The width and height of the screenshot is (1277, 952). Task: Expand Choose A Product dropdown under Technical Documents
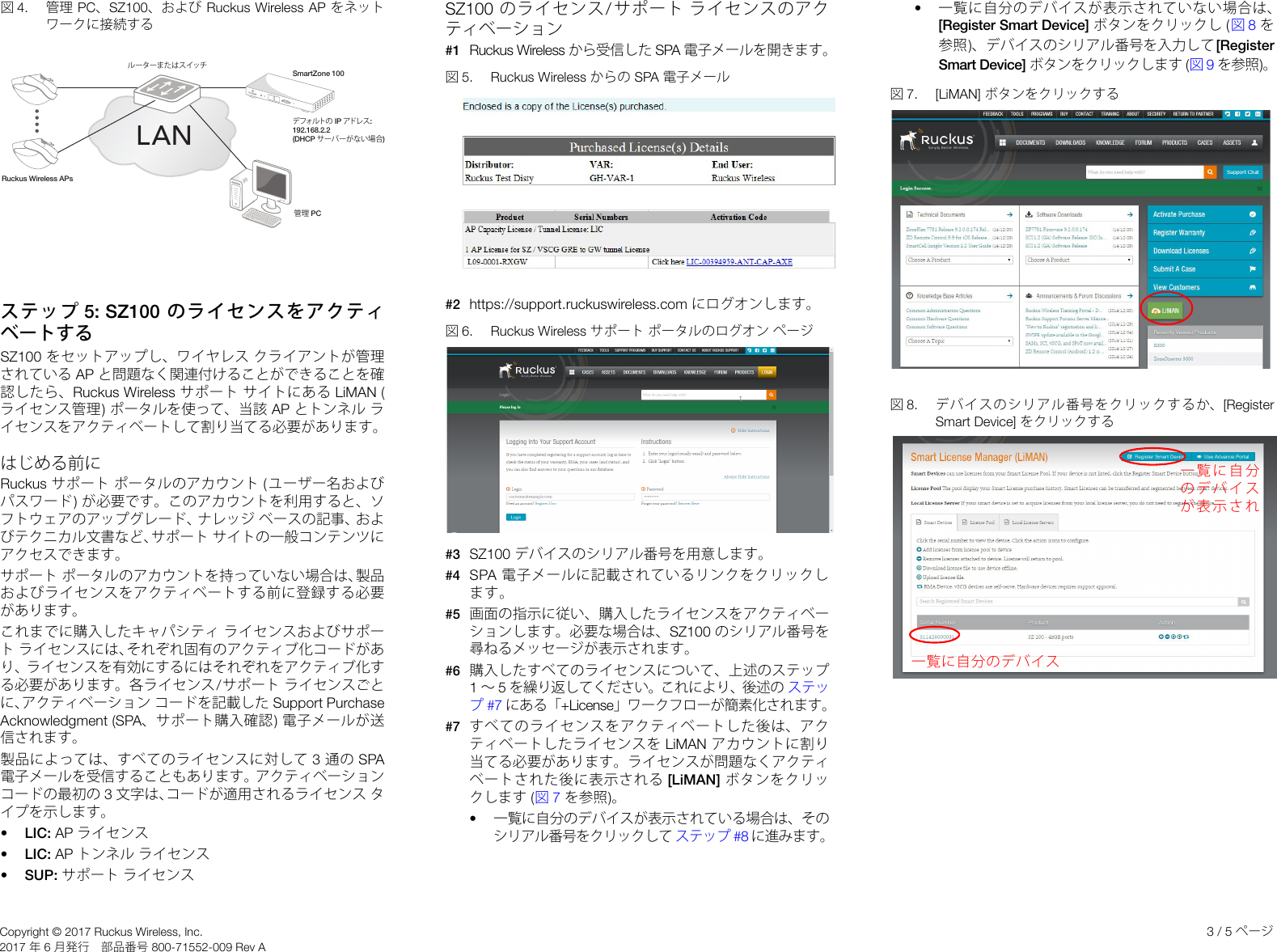click(x=959, y=260)
